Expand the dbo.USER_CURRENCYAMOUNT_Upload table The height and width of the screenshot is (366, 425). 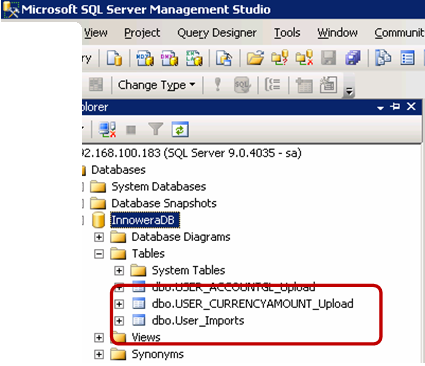tap(119, 304)
